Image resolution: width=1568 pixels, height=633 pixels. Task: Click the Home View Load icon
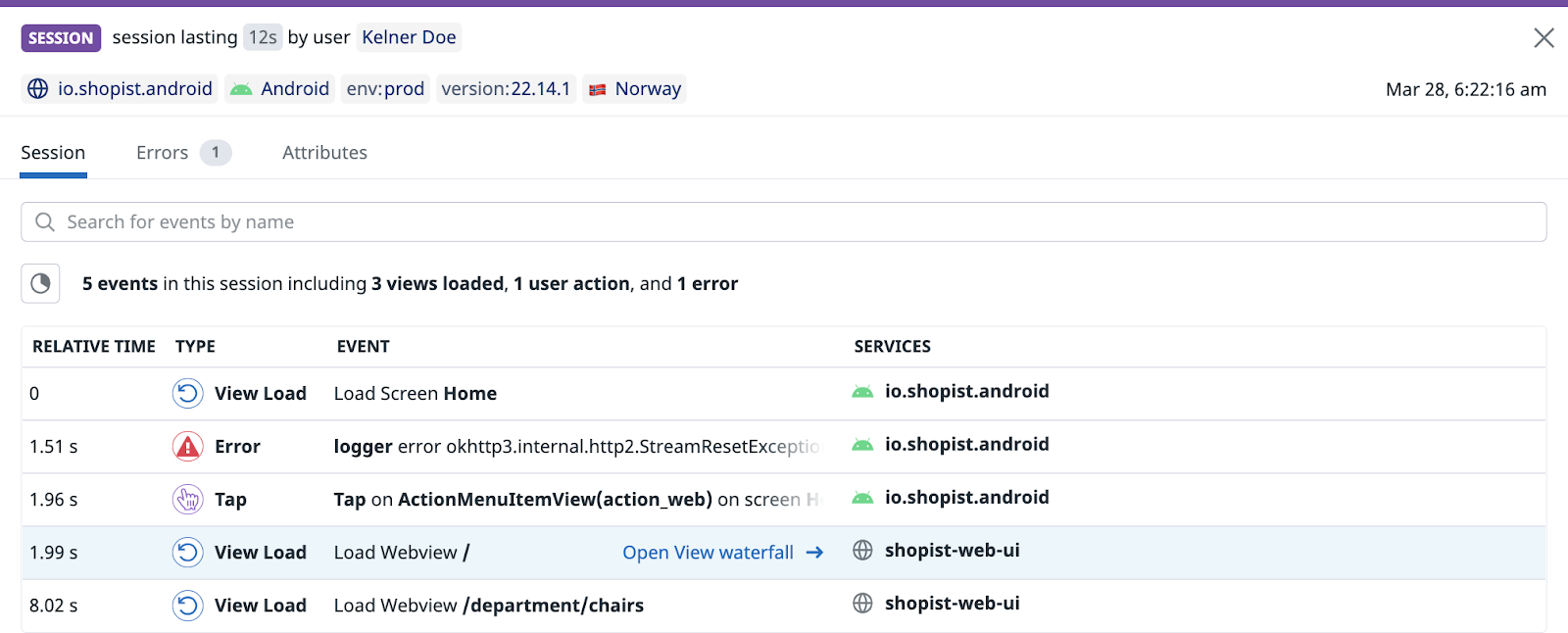pos(187,394)
